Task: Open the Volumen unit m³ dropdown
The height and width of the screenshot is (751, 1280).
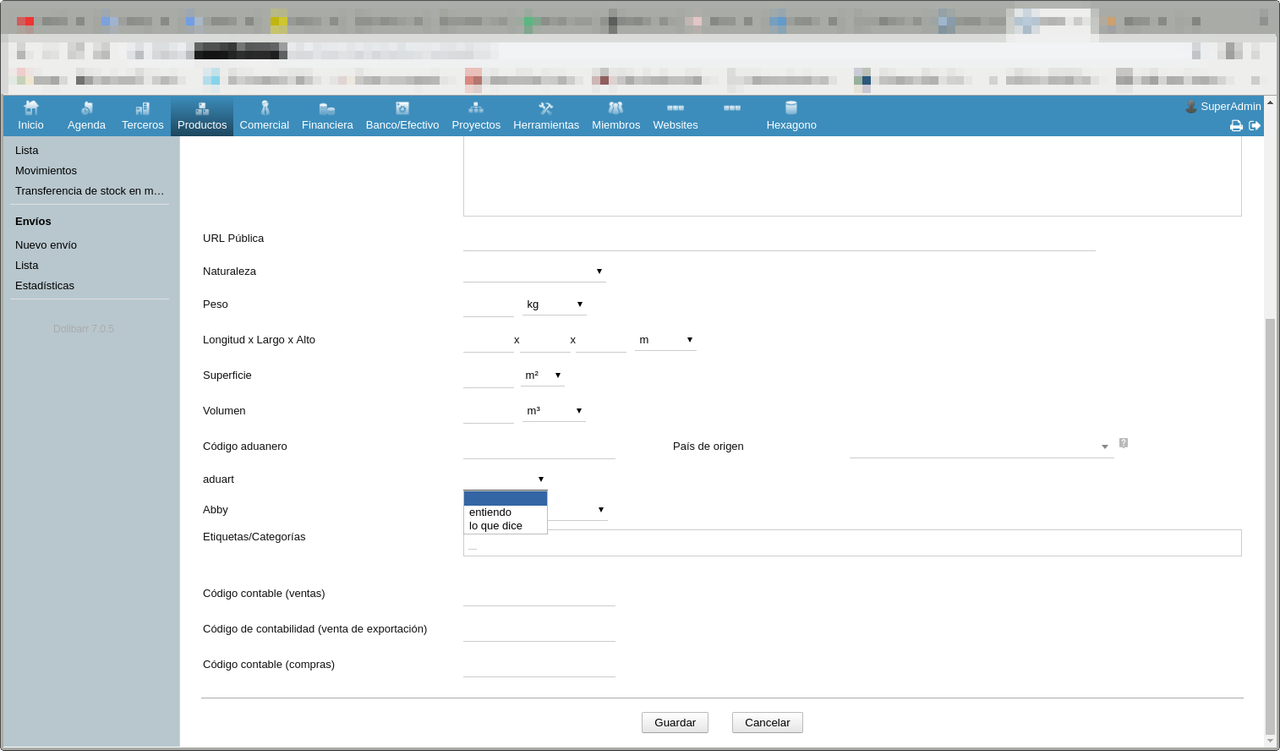Action: pyautogui.click(x=554, y=411)
